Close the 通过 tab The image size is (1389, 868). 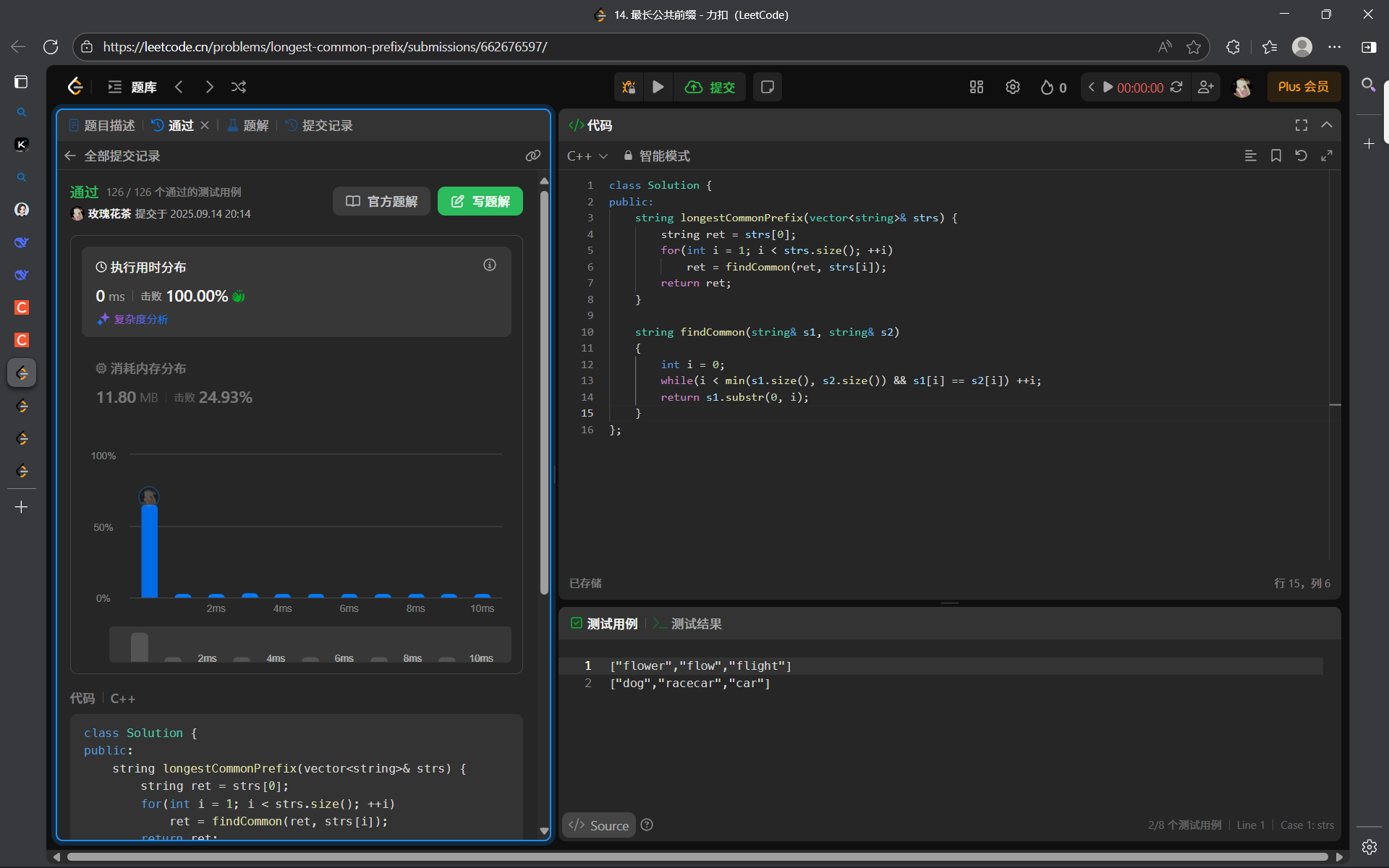click(x=205, y=125)
